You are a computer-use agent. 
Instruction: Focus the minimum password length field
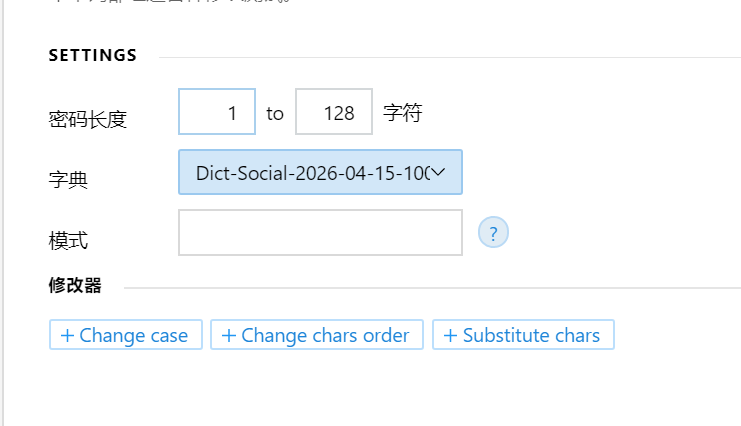click(x=217, y=112)
